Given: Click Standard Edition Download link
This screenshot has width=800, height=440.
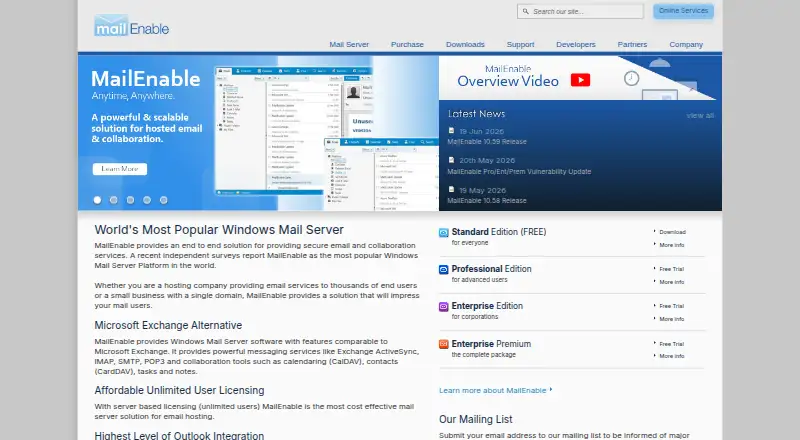Looking at the screenshot, I should coord(672,232).
